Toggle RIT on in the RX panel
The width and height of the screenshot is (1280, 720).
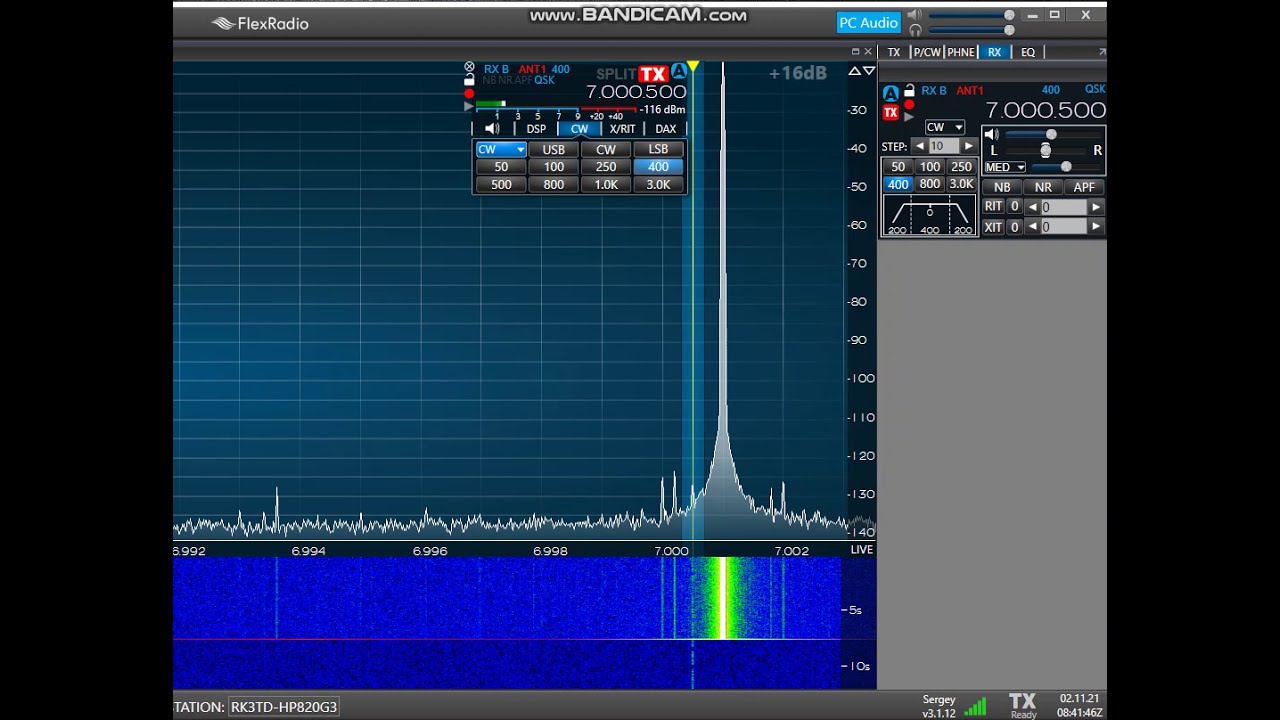point(993,206)
